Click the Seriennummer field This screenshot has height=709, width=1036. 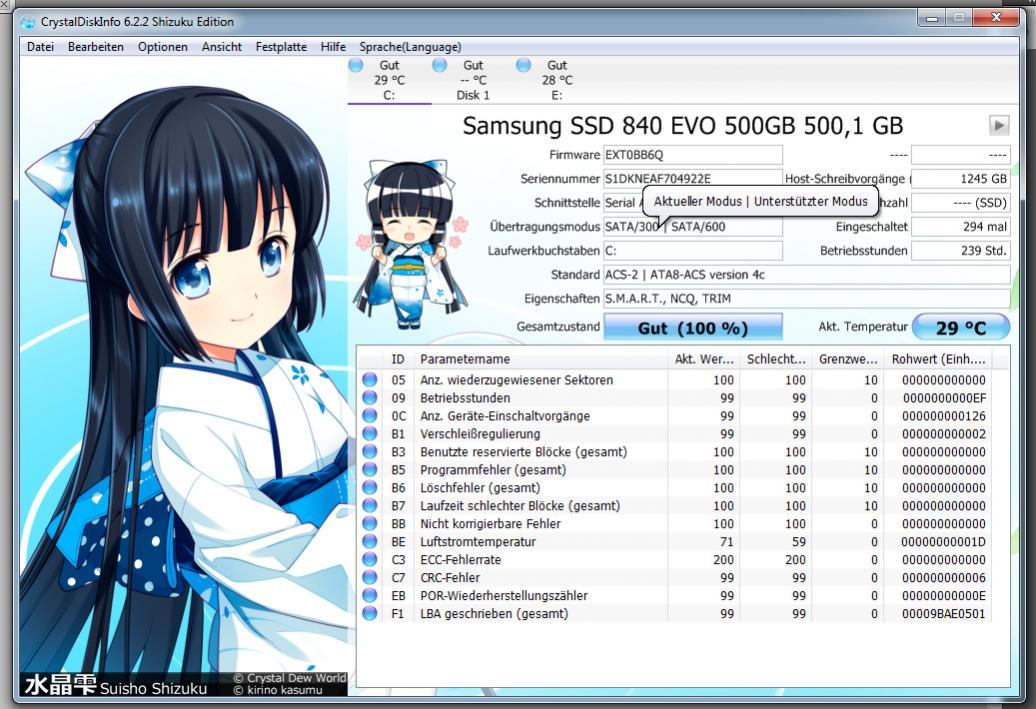pos(692,178)
